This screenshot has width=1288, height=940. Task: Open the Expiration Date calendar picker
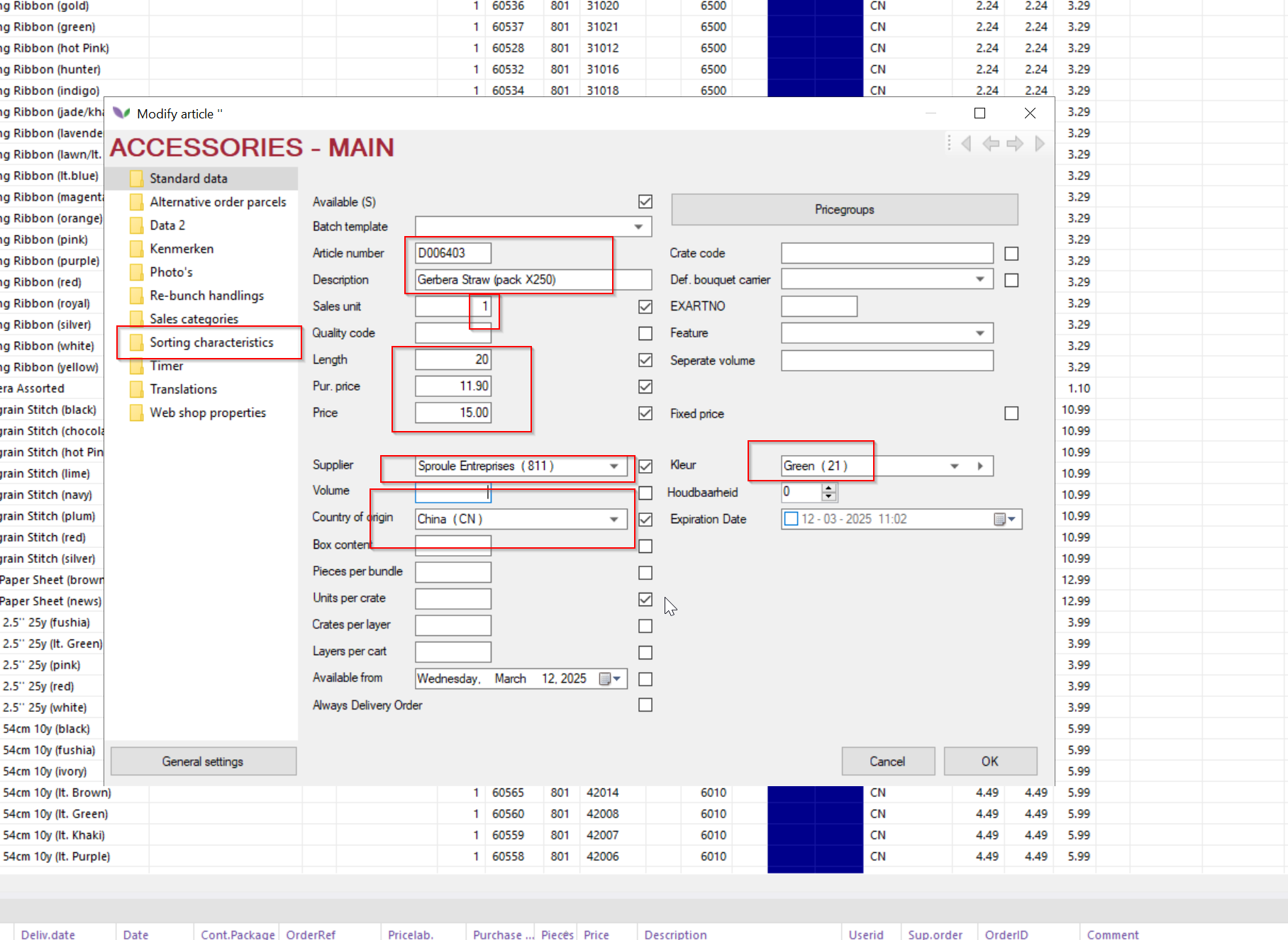[1005, 520]
